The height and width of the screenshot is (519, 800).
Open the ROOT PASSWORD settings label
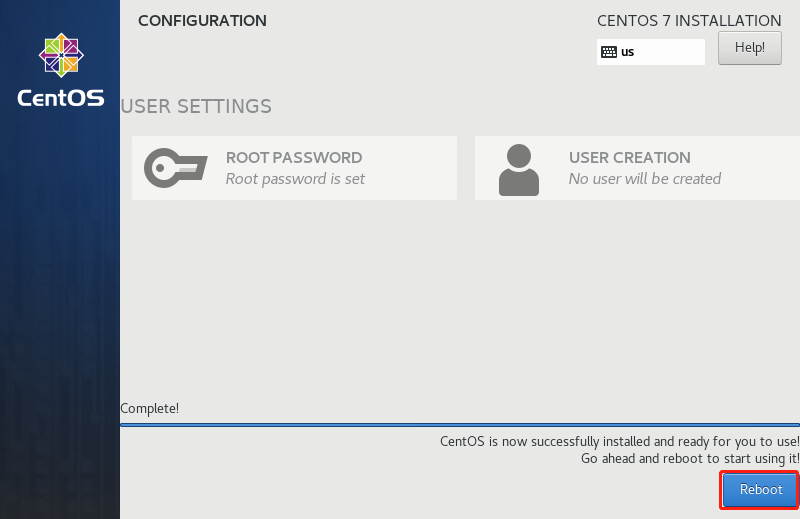coord(294,157)
